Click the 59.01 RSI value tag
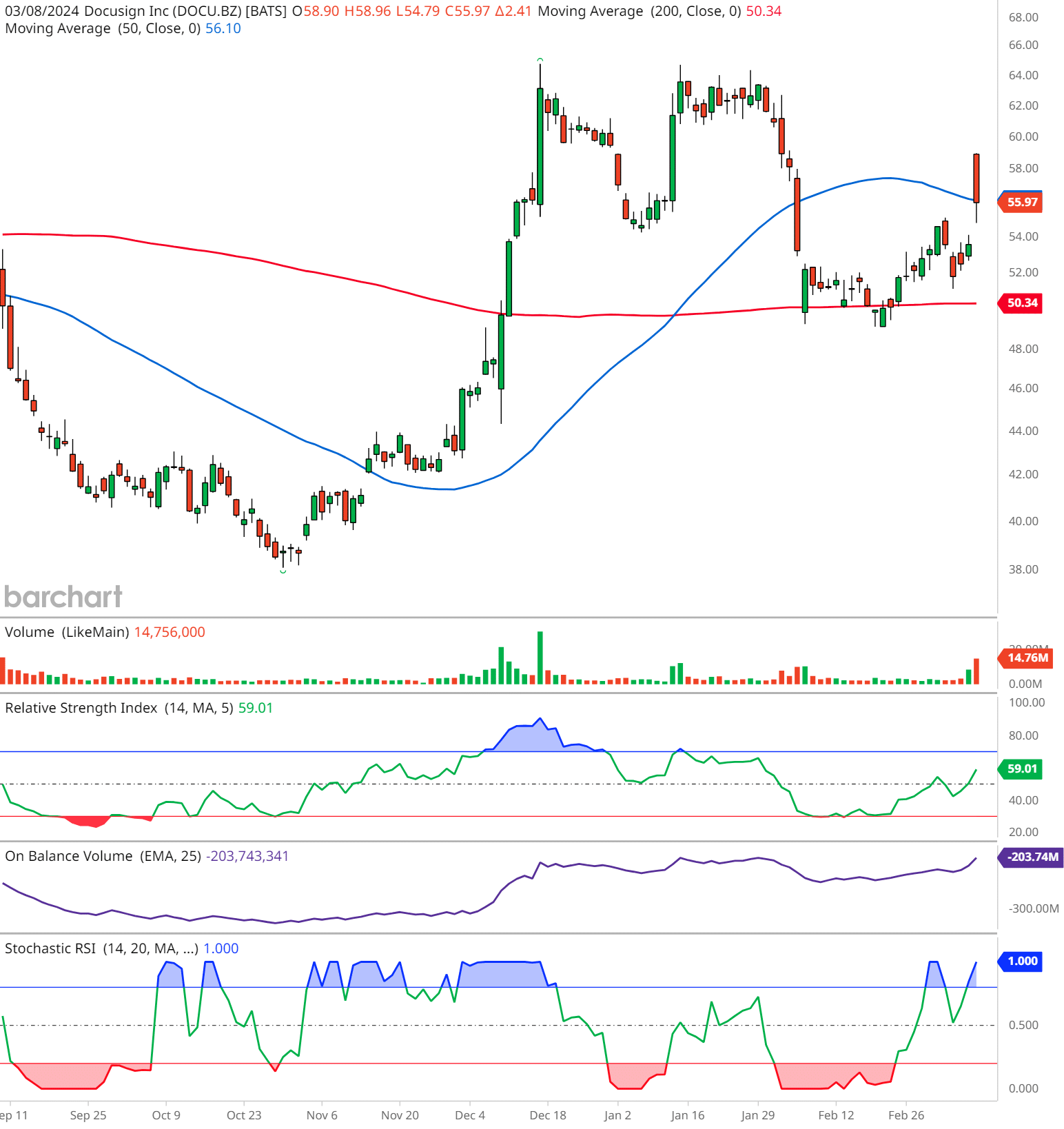 pyautogui.click(x=1021, y=769)
